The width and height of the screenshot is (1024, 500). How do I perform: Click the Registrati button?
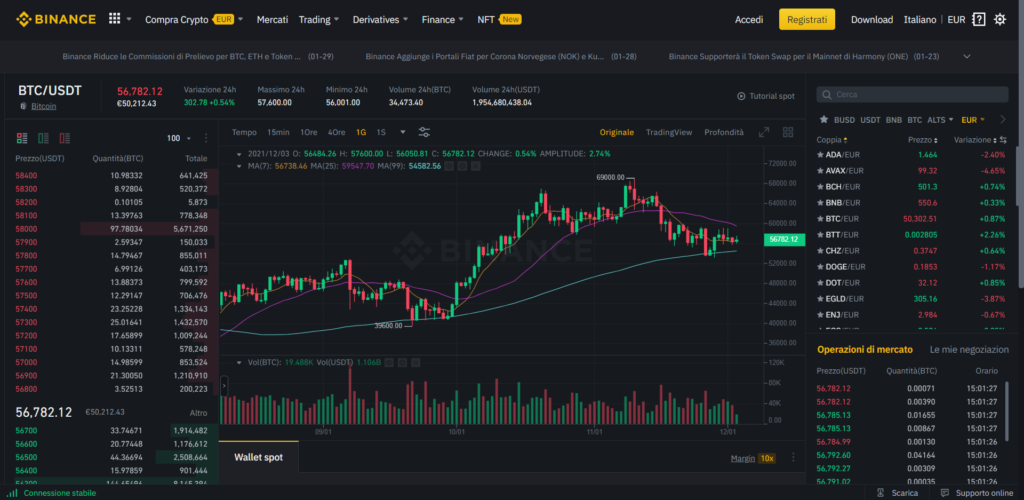pyautogui.click(x=807, y=20)
